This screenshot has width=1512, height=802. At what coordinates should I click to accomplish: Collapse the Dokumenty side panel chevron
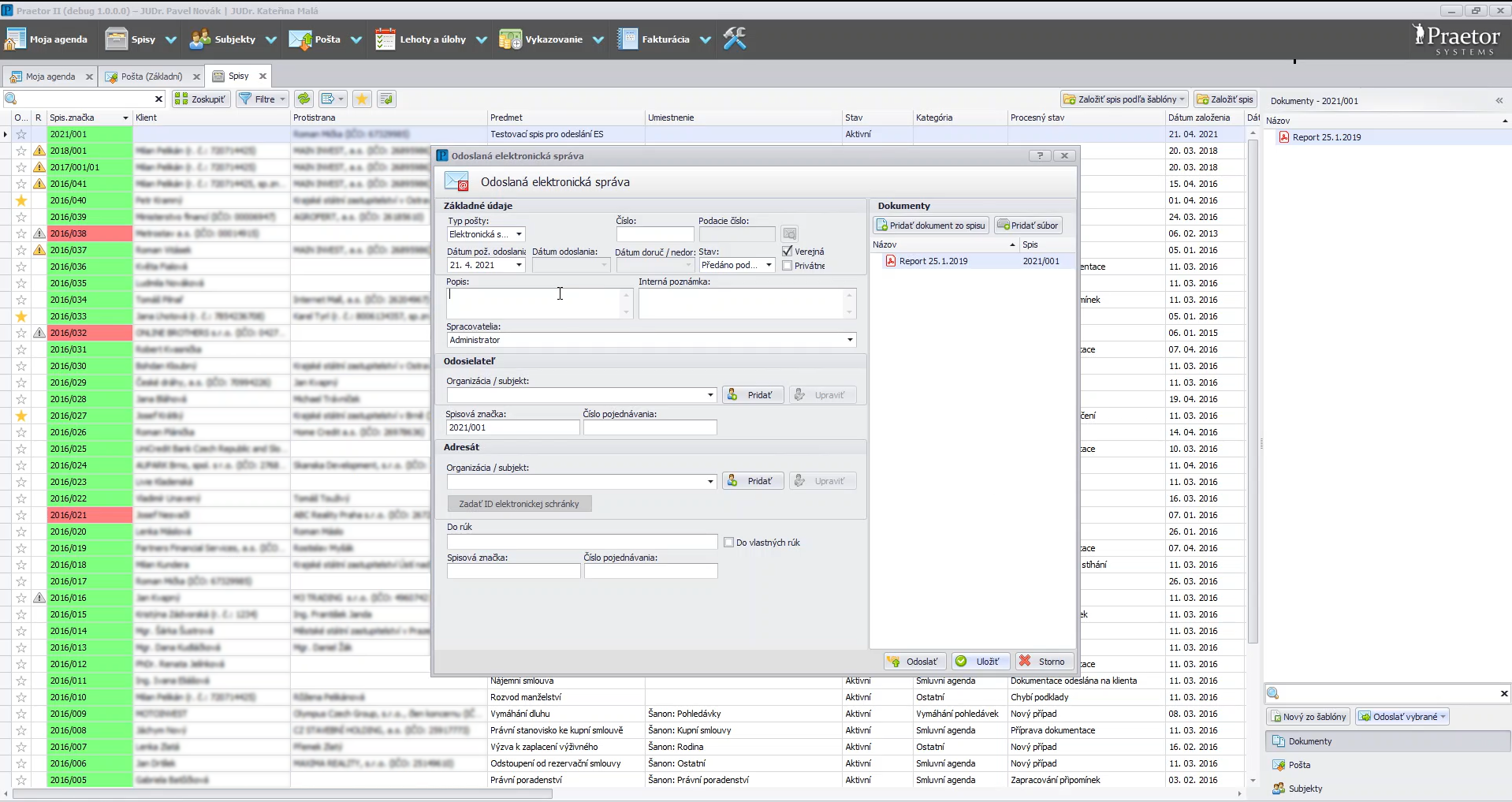point(1499,101)
